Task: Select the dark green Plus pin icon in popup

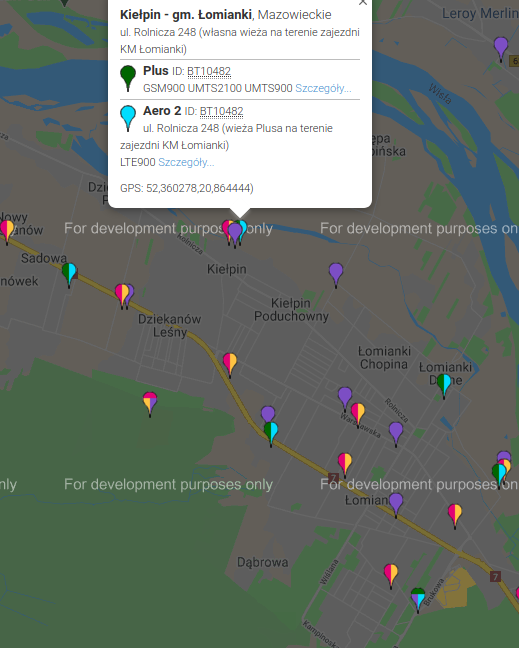Action: point(128,78)
